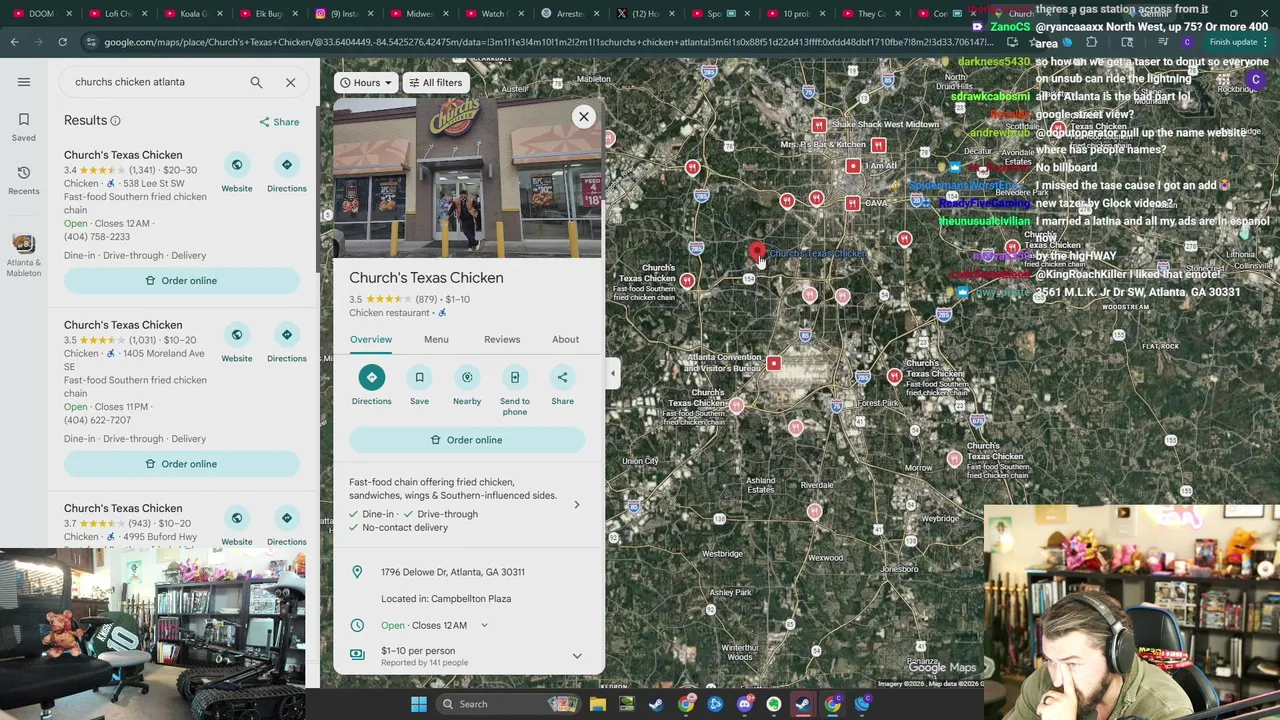Open the All filters button

click(436, 83)
